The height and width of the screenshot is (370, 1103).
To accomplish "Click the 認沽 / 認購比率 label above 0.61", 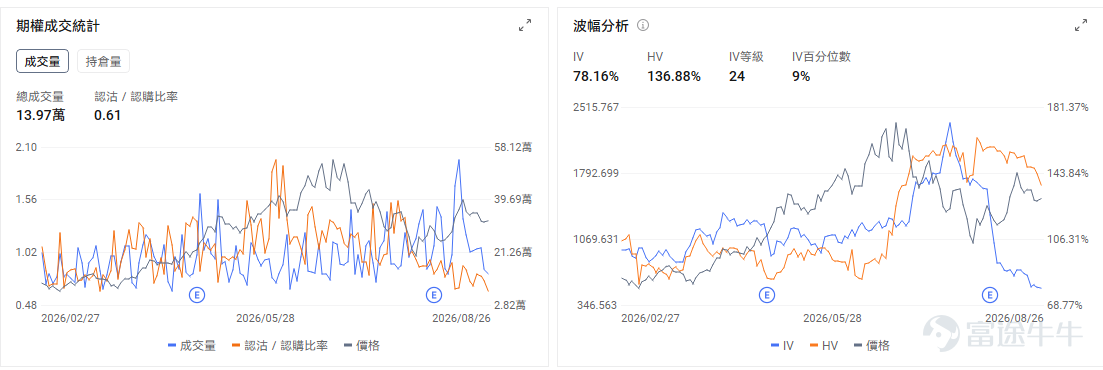I will [136, 96].
